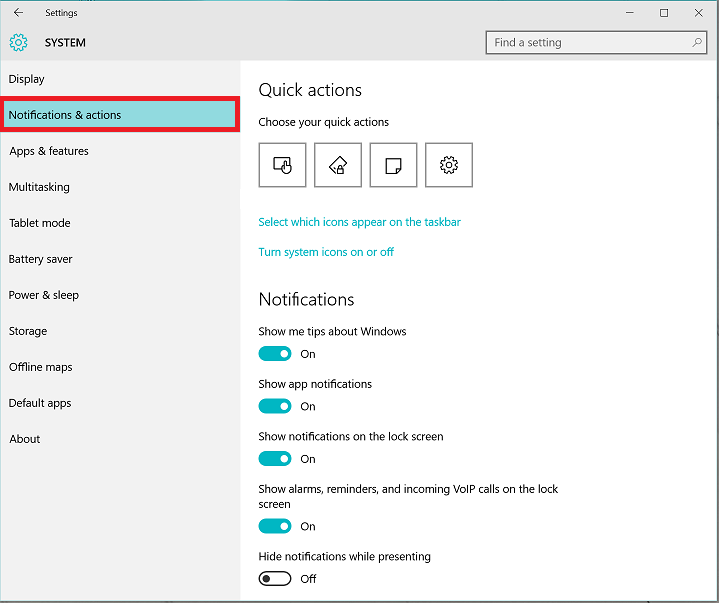The width and height of the screenshot is (719, 603).
Task: Turn off Show me tips about Windows
Action: click(x=275, y=354)
